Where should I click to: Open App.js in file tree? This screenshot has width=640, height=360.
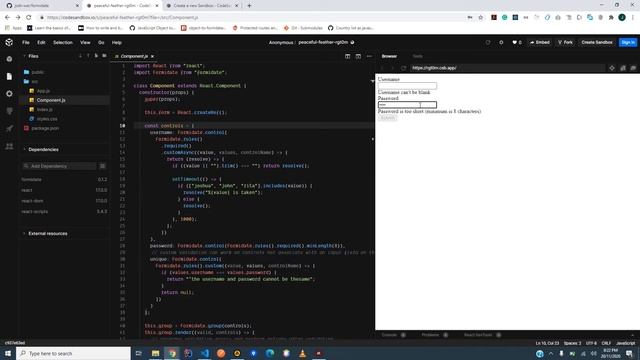[x=43, y=91]
